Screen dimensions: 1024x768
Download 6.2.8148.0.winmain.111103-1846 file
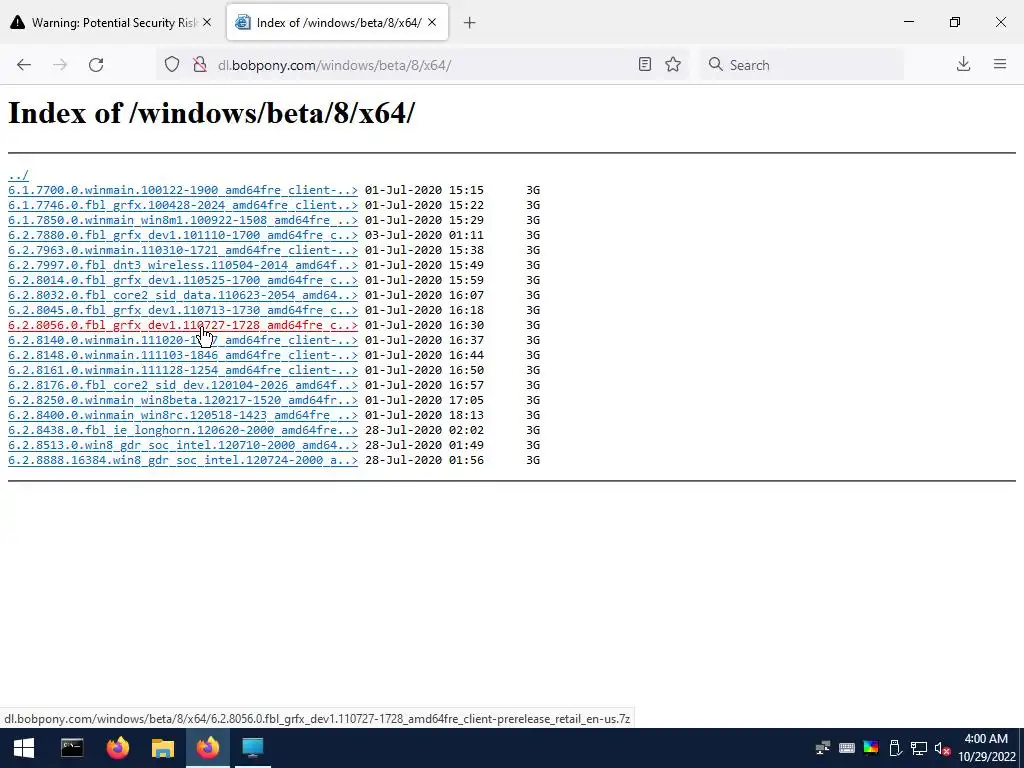[x=183, y=355]
